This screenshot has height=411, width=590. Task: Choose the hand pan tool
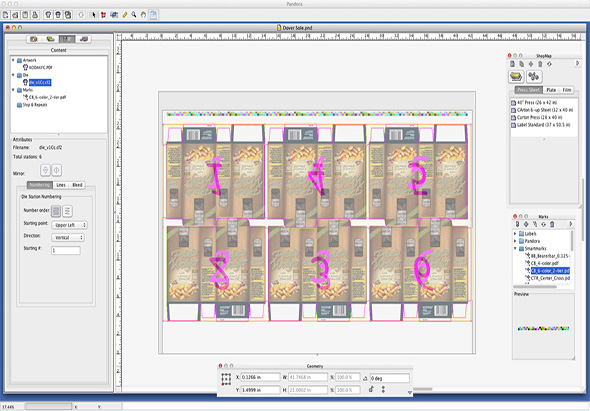143,15
